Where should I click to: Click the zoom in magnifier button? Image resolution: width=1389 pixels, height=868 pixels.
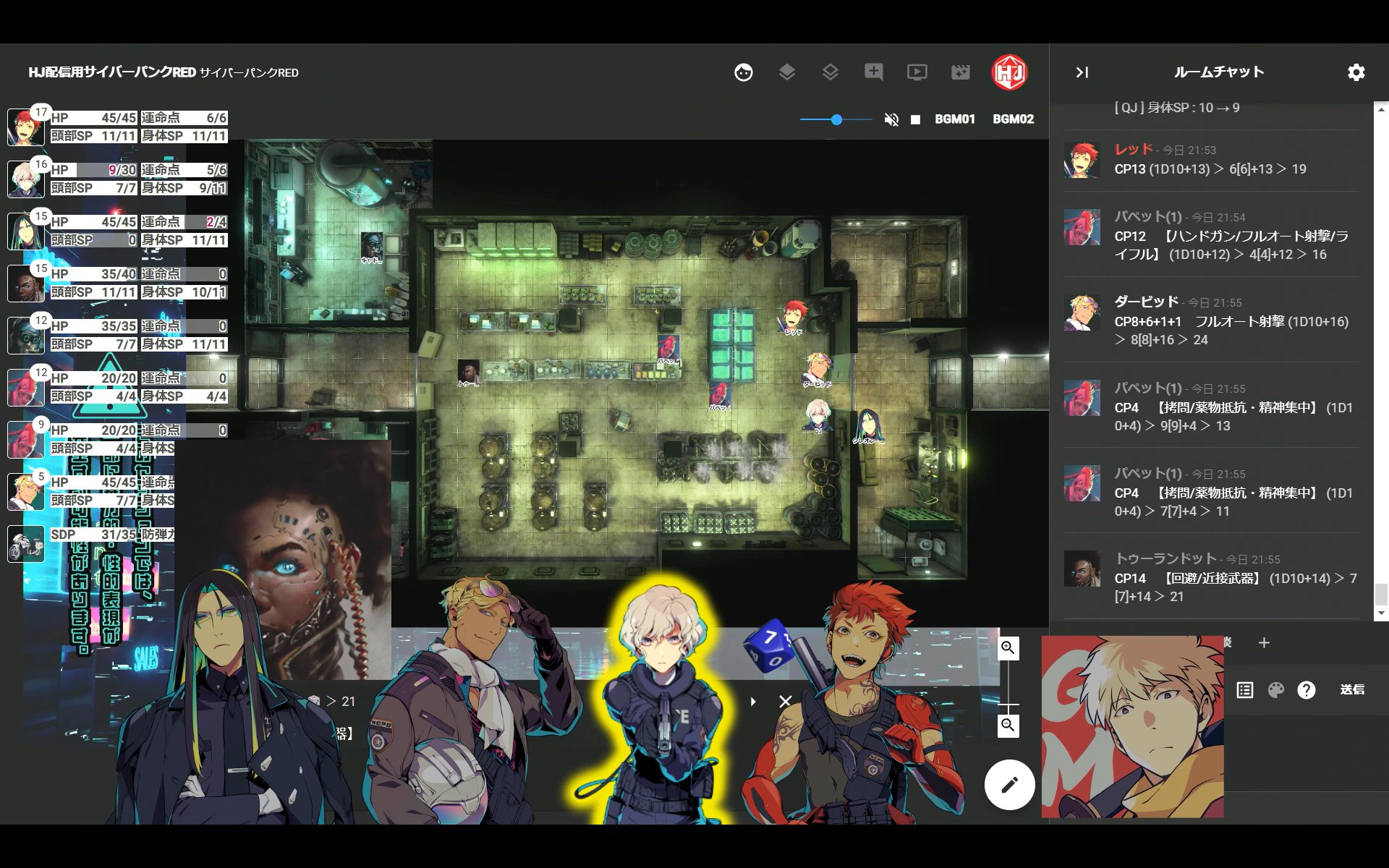(x=1008, y=648)
